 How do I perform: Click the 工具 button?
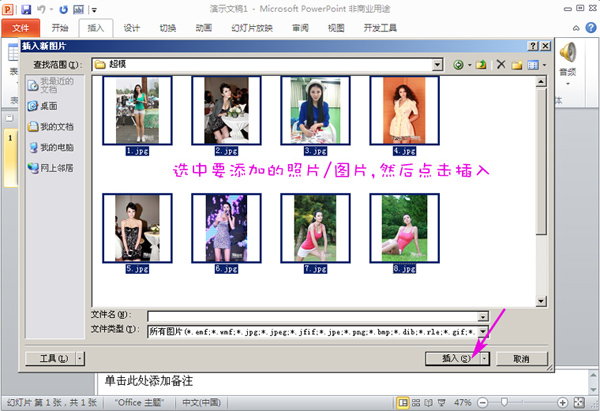point(51,359)
